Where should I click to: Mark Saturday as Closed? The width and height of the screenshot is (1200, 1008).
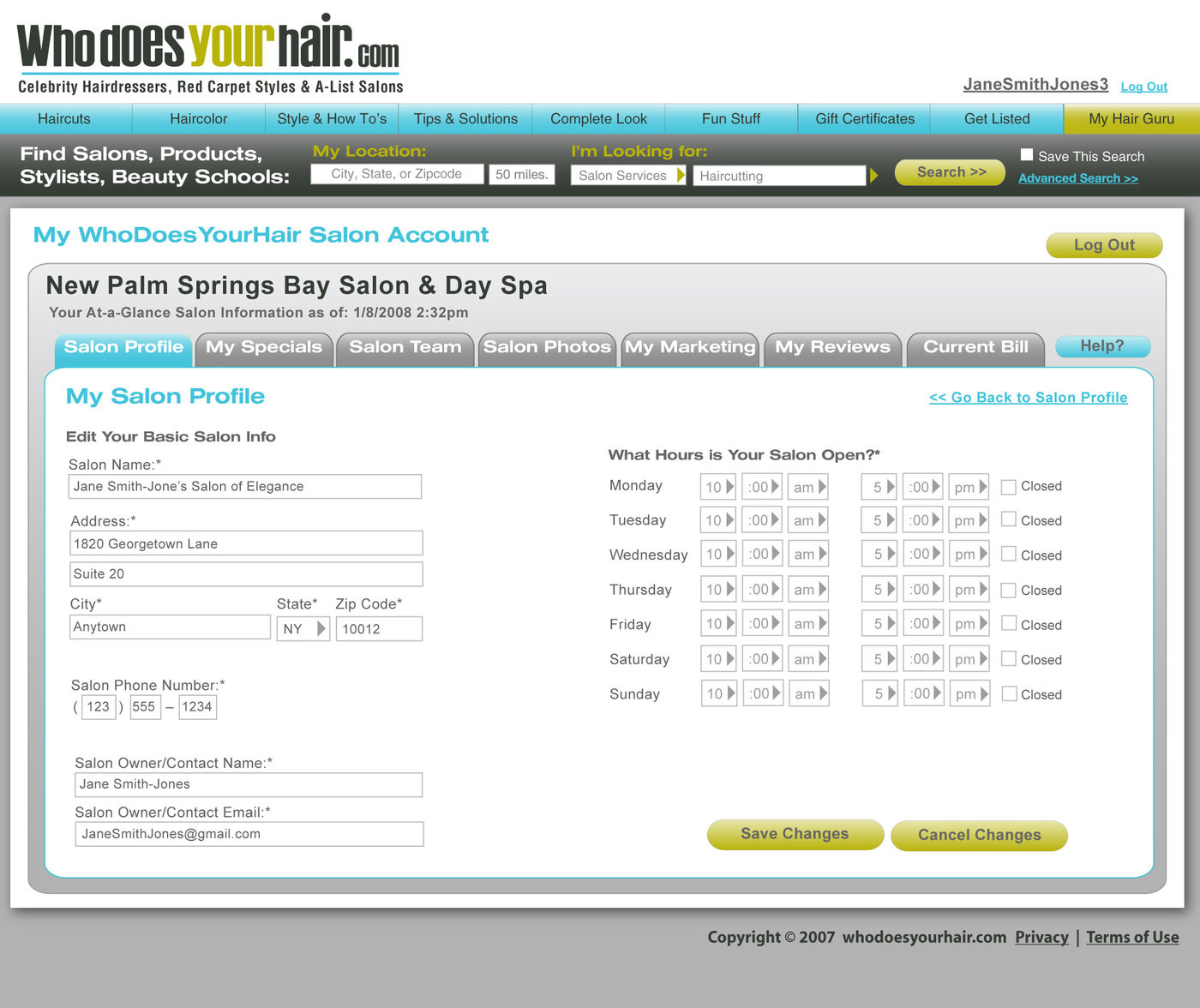coord(1009,658)
